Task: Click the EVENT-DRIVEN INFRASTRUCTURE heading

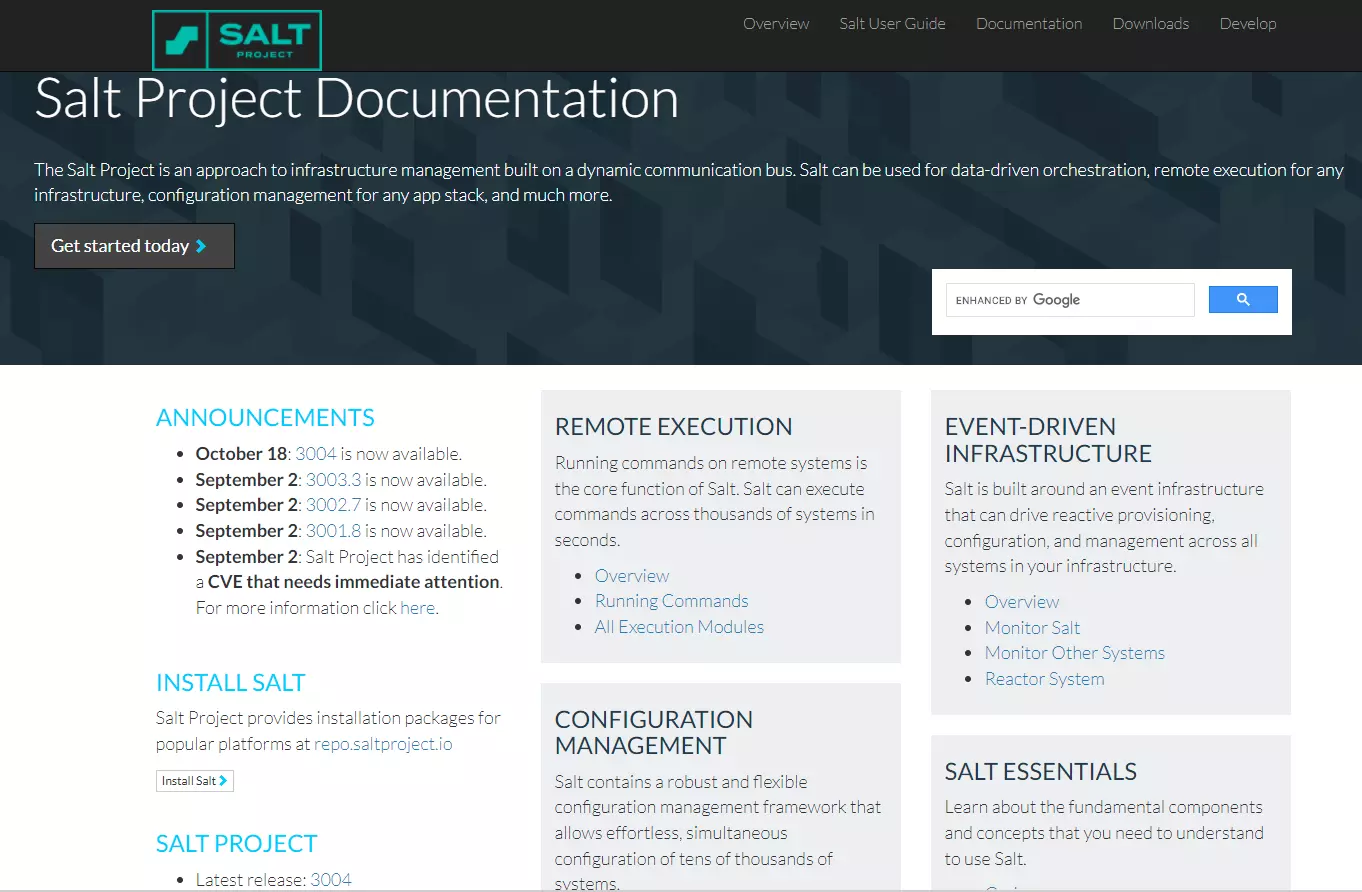Action: [1048, 440]
